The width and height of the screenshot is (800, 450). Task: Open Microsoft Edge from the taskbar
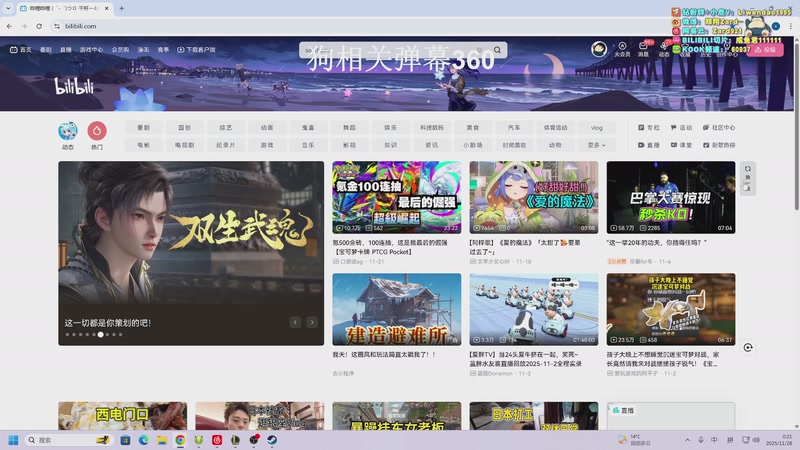pos(143,440)
